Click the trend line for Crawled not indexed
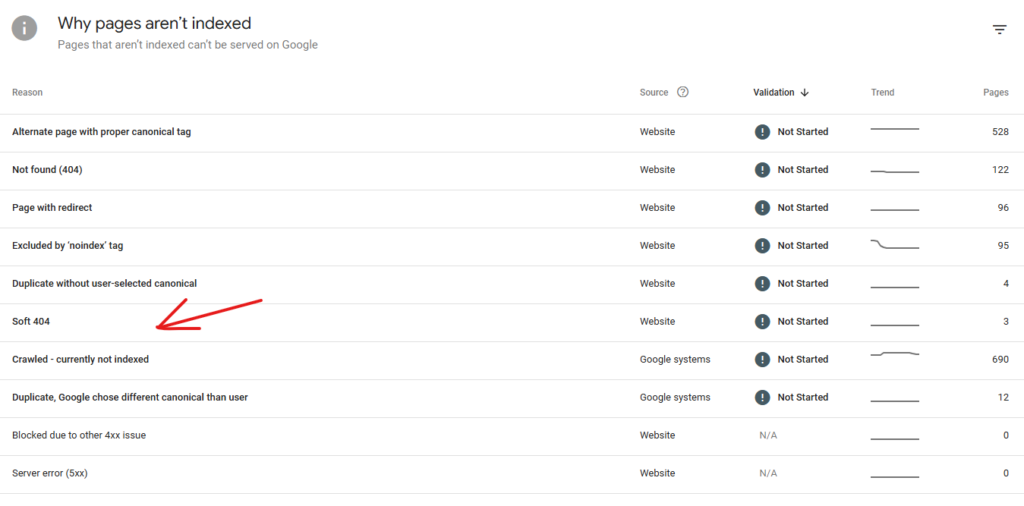 [894, 355]
